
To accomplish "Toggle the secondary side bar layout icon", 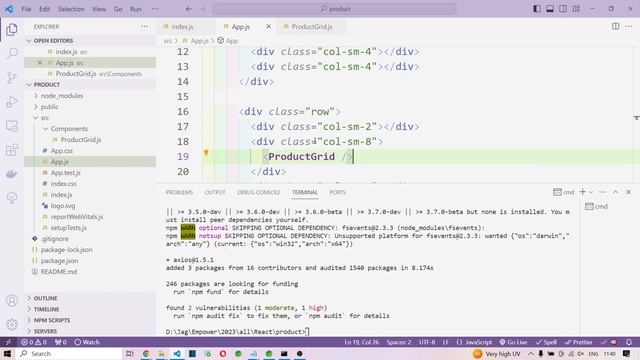I will tap(563, 9).
